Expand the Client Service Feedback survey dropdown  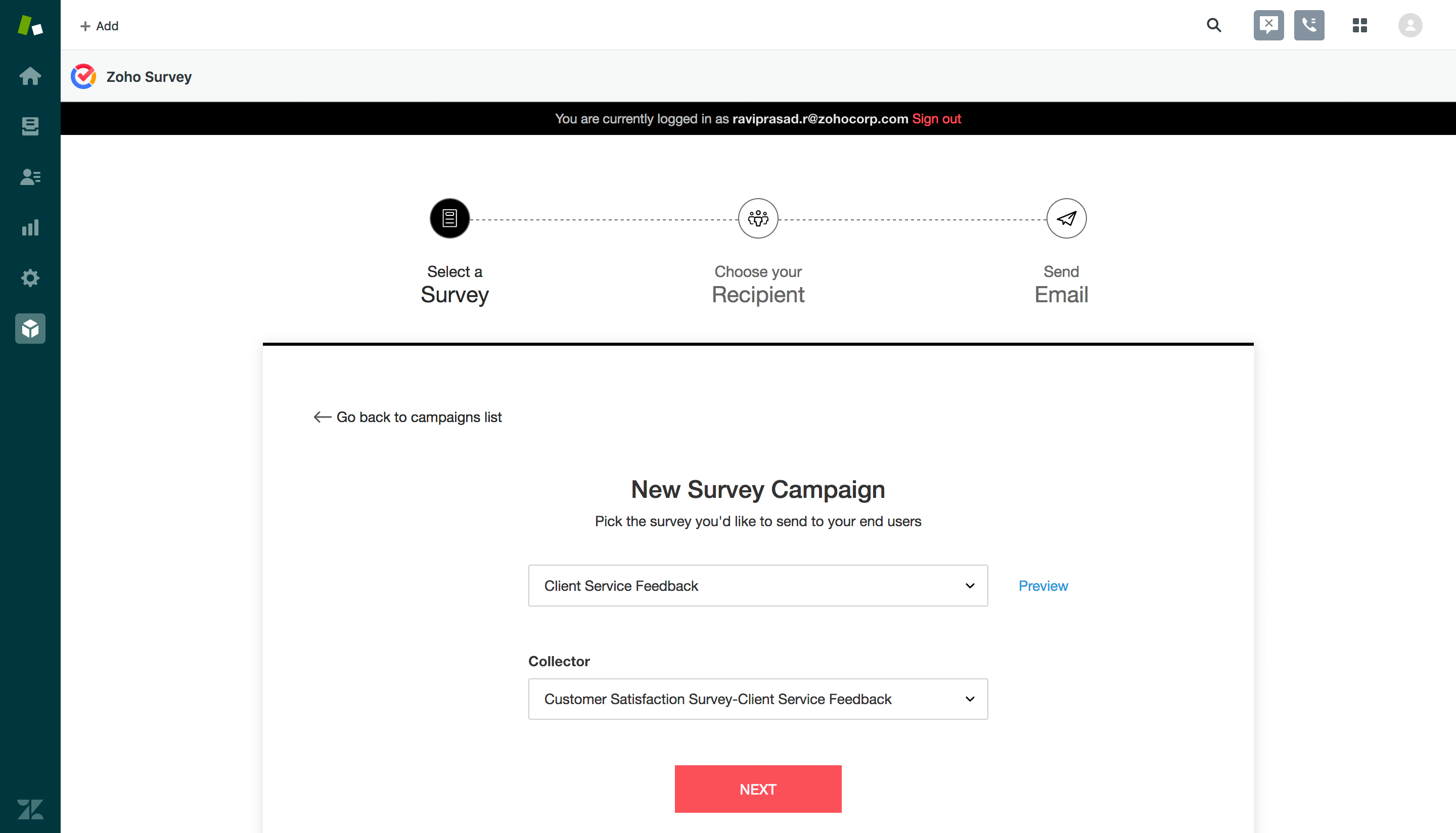pyautogui.click(x=757, y=585)
